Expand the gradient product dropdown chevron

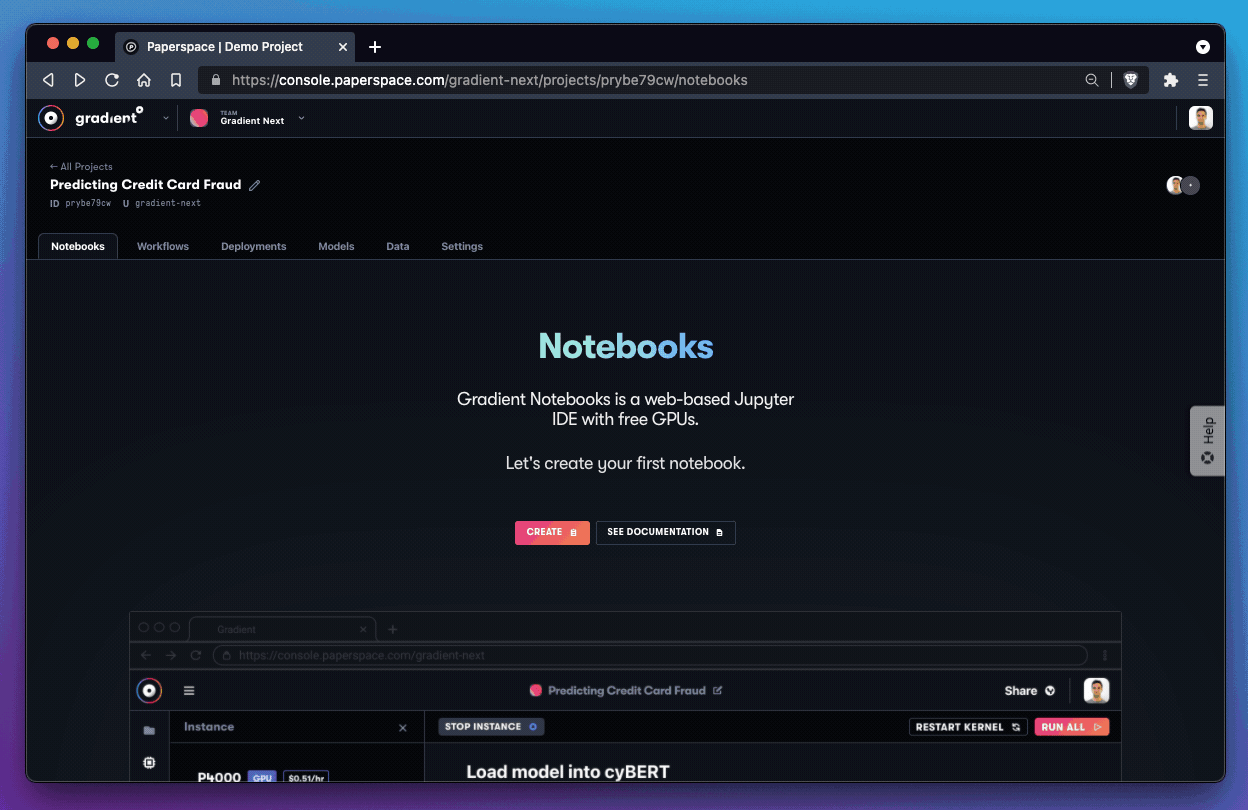coord(166,118)
